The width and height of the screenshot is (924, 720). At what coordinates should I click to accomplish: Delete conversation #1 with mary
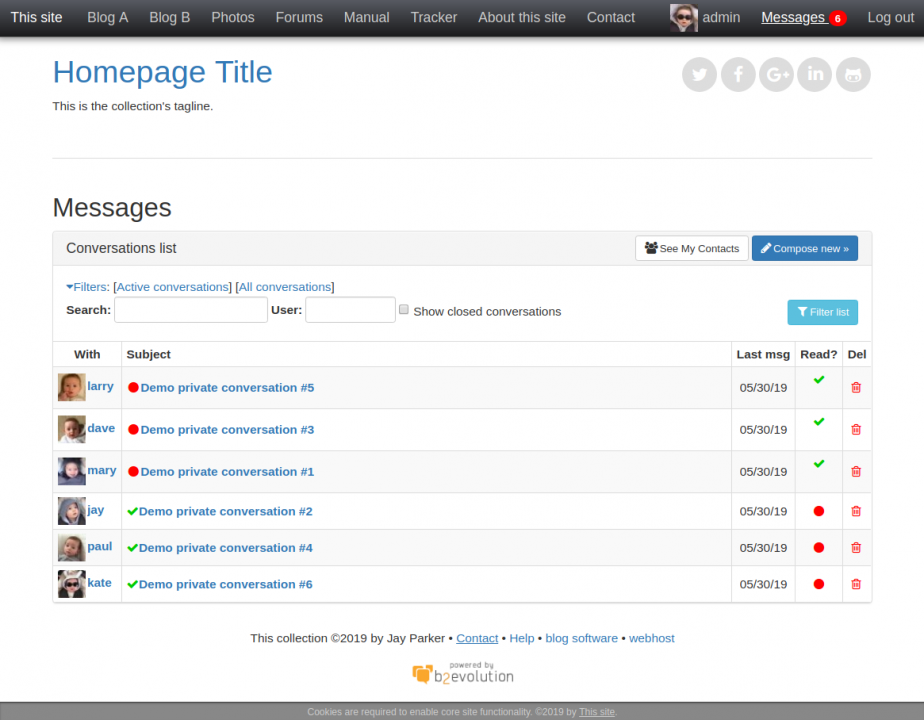(x=856, y=471)
